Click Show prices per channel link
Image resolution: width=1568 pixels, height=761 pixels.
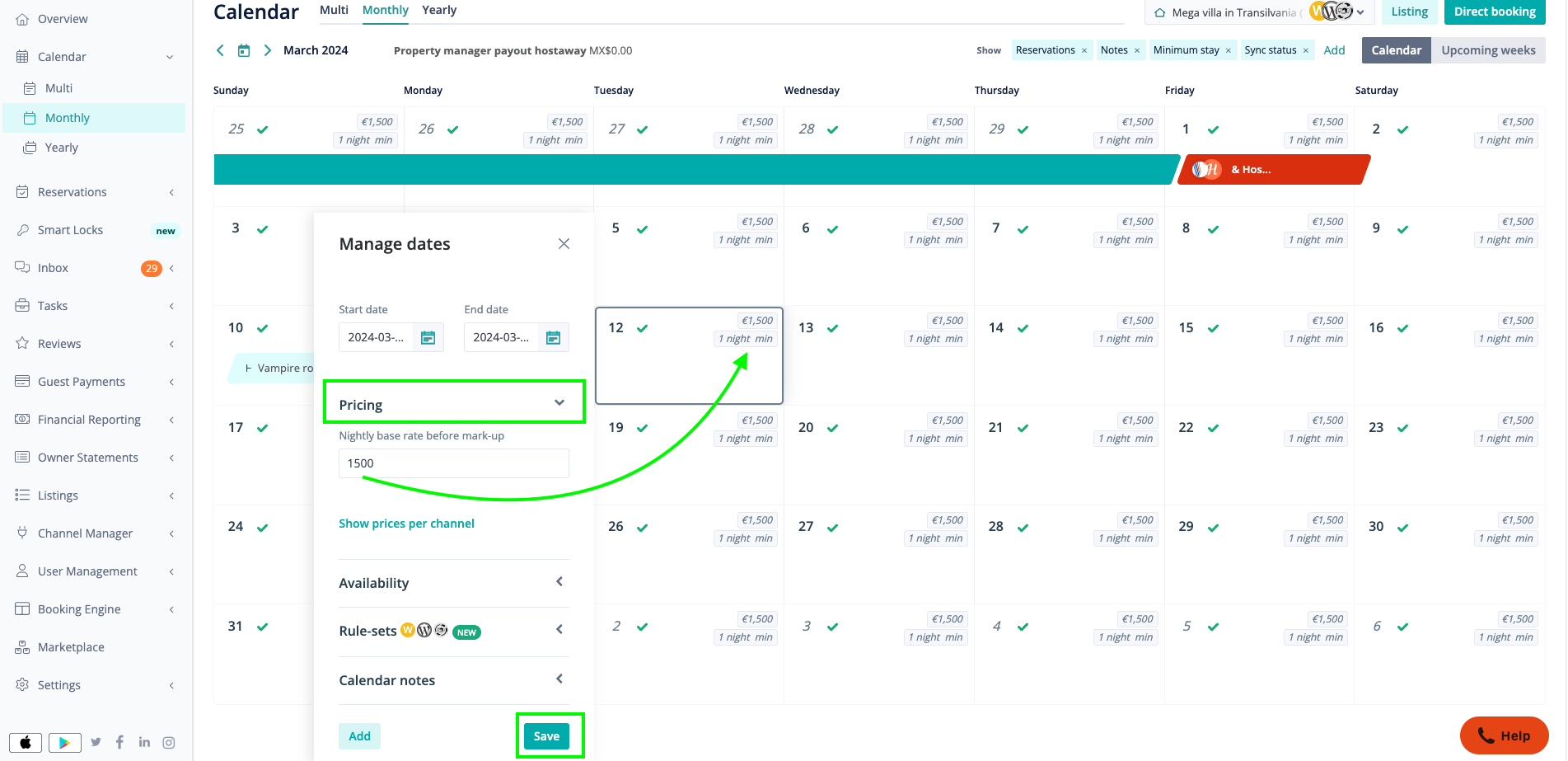pyautogui.click(x=406, y=524)
